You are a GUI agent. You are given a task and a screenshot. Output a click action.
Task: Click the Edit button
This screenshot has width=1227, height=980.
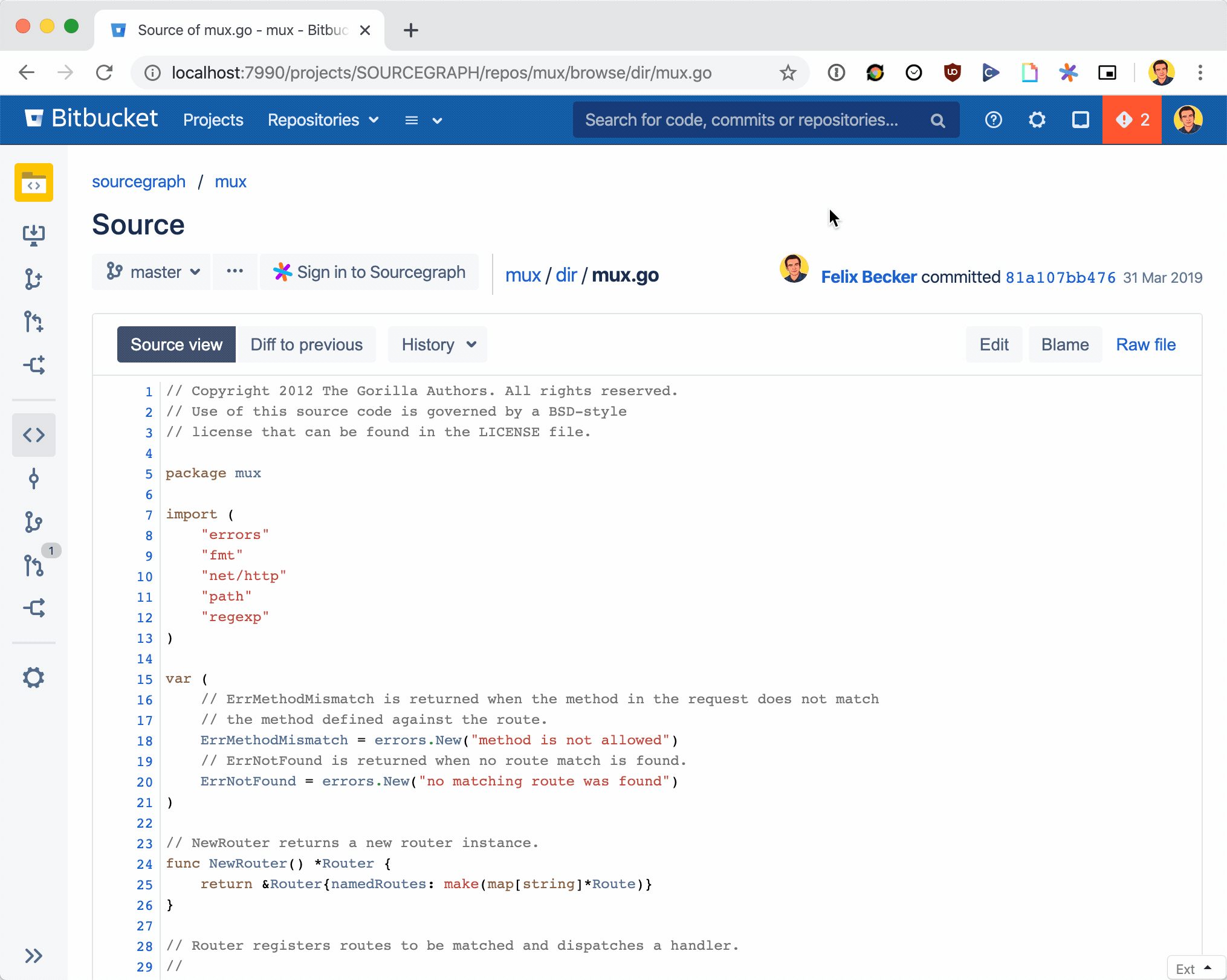994,344
